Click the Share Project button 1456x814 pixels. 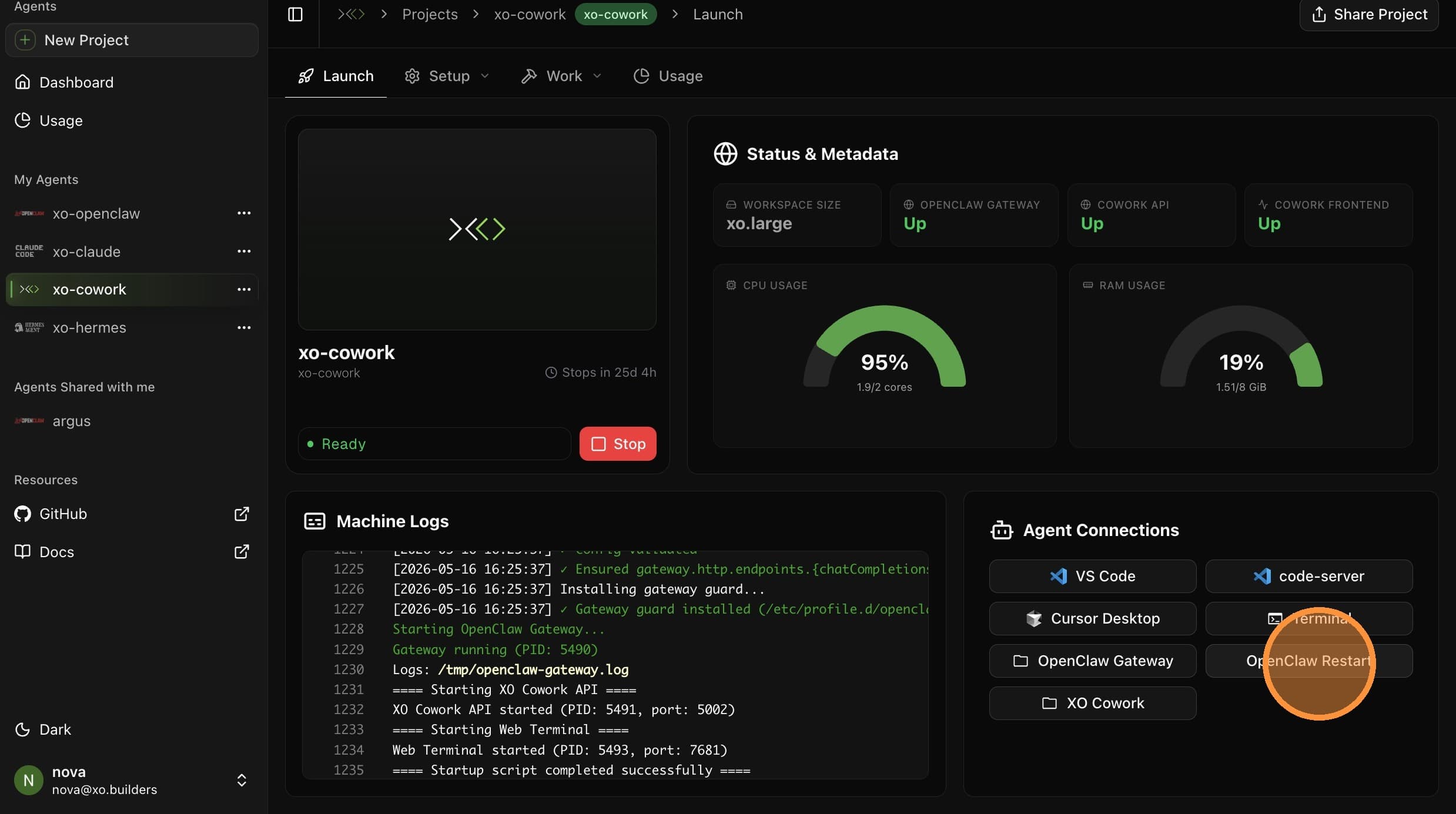1369,14
